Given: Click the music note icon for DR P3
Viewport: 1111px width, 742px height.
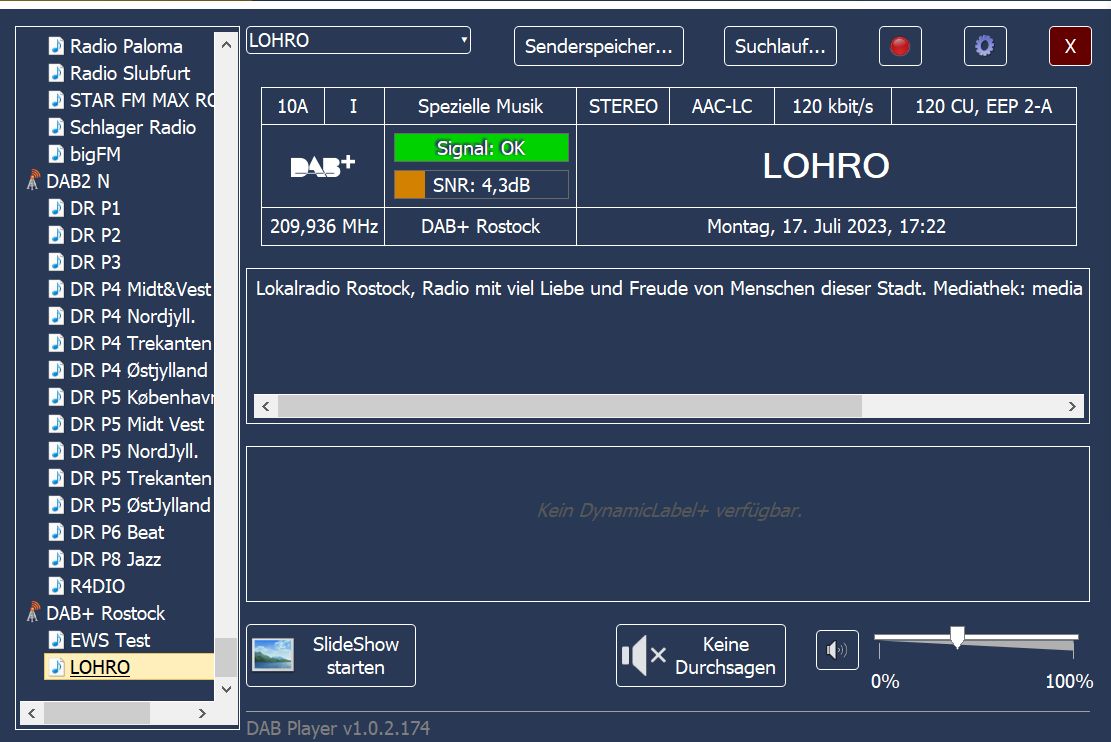Looking at the screenshot, I should pyautogui.click(x=56, y=262).
